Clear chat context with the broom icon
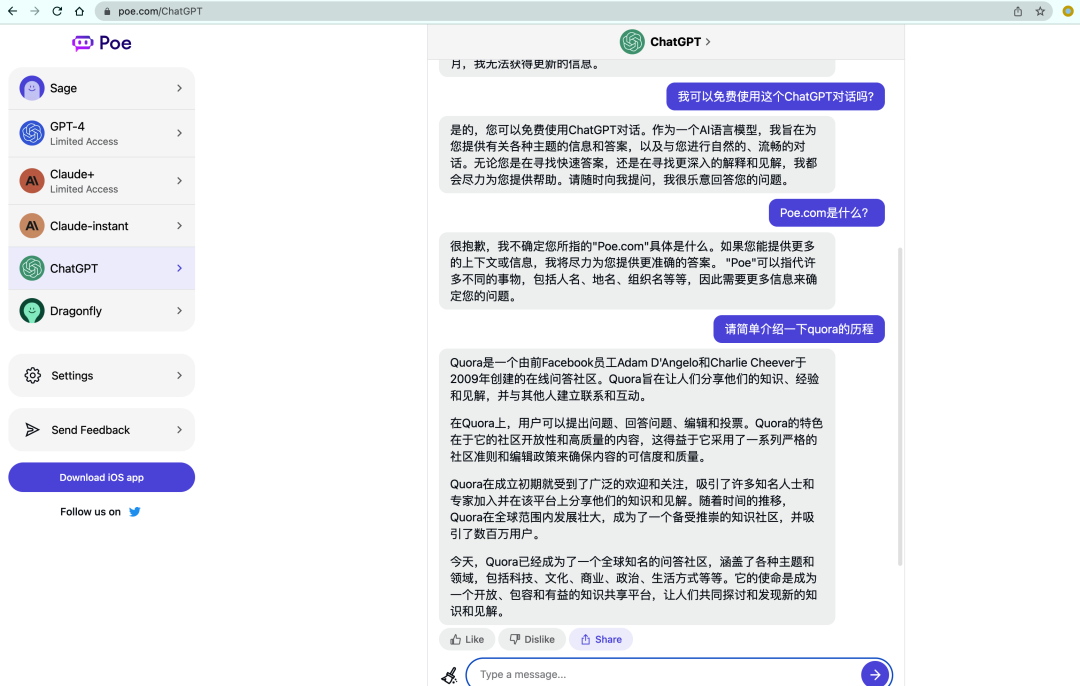 click(x=450, y=675)
